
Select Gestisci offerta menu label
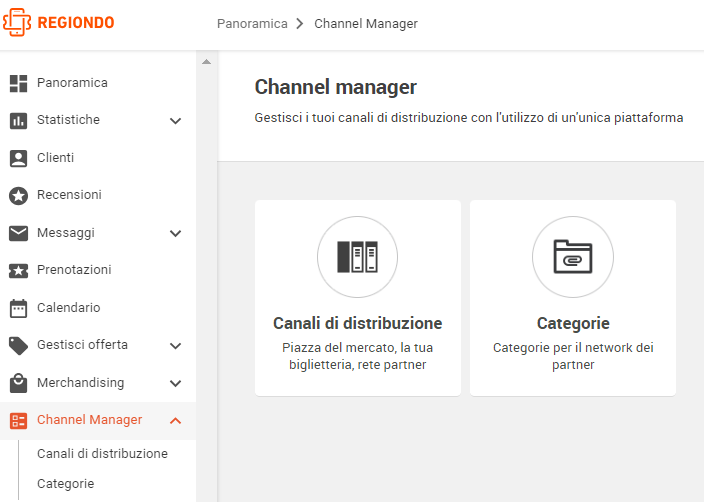tap(82, 345)
